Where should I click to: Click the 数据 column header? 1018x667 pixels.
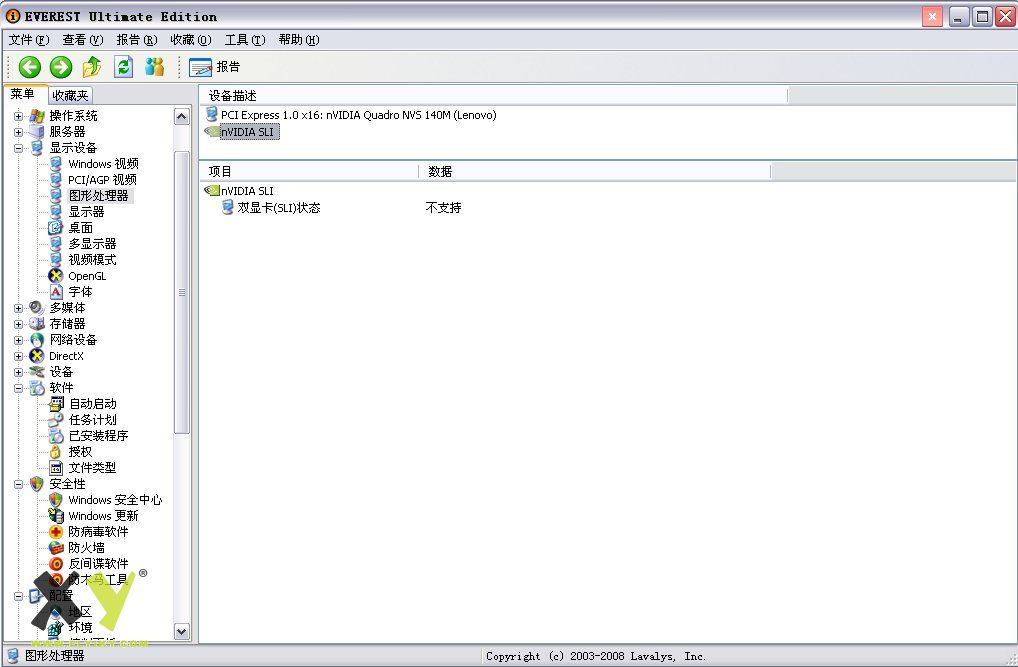pos(595,171)
